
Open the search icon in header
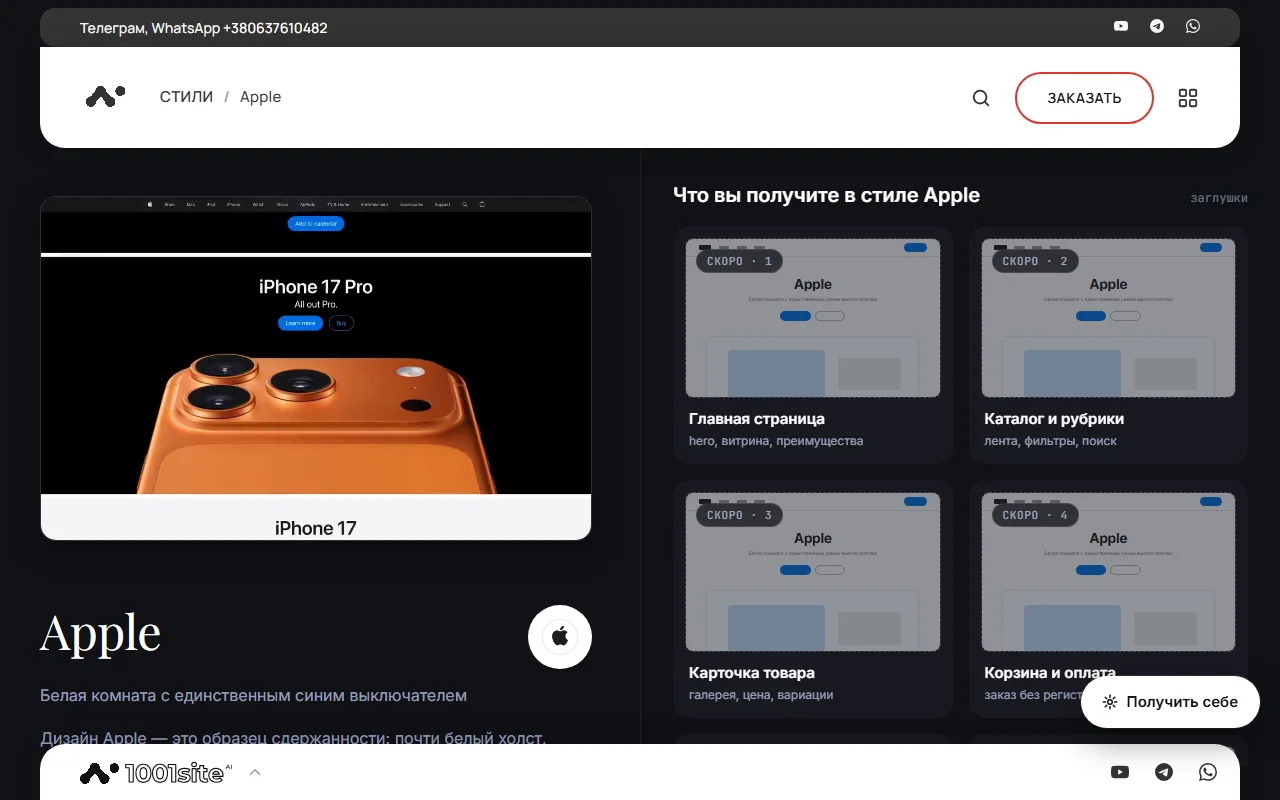981,98
